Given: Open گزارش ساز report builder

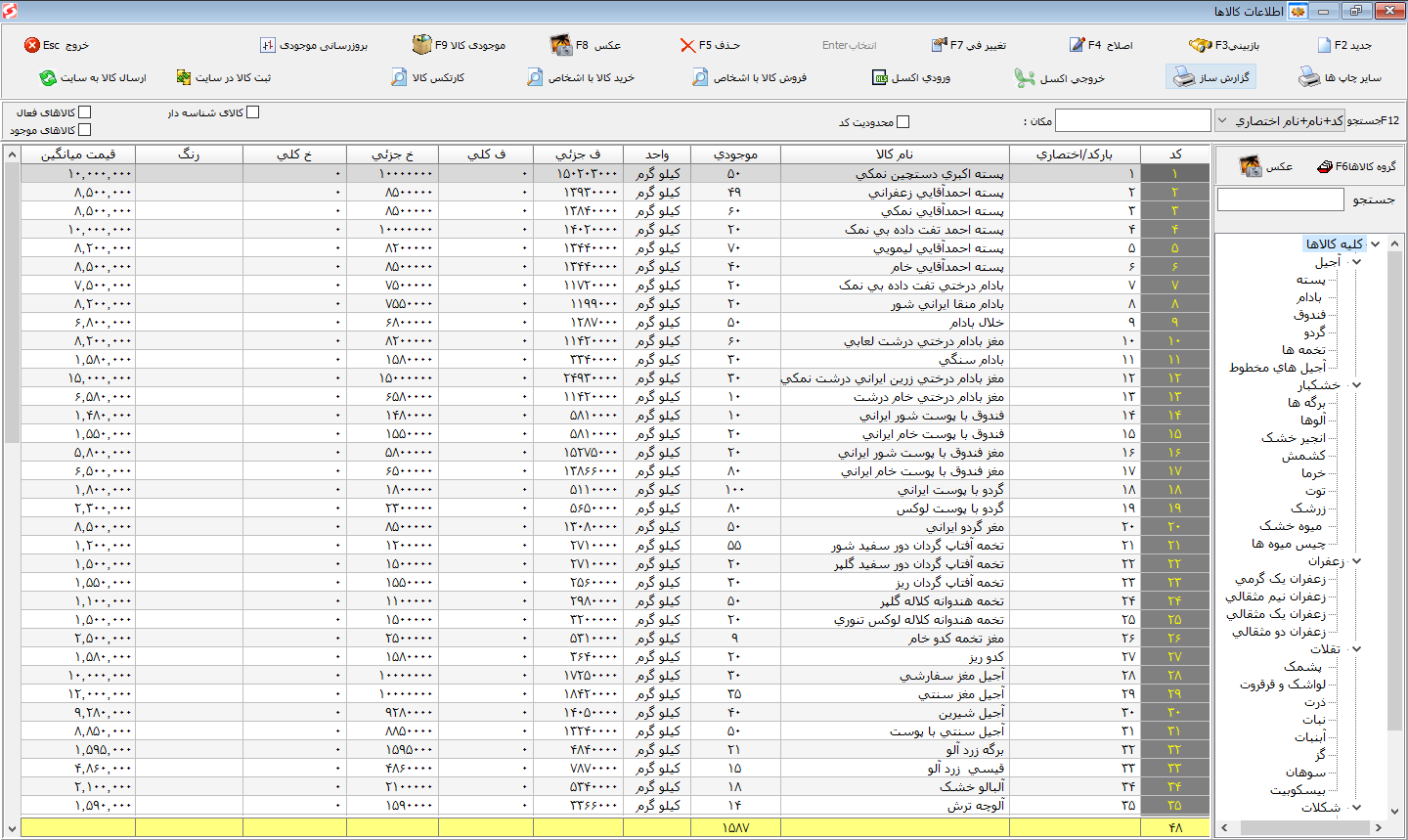Looking at the screenshot, I should click(x=1210, y=77).
